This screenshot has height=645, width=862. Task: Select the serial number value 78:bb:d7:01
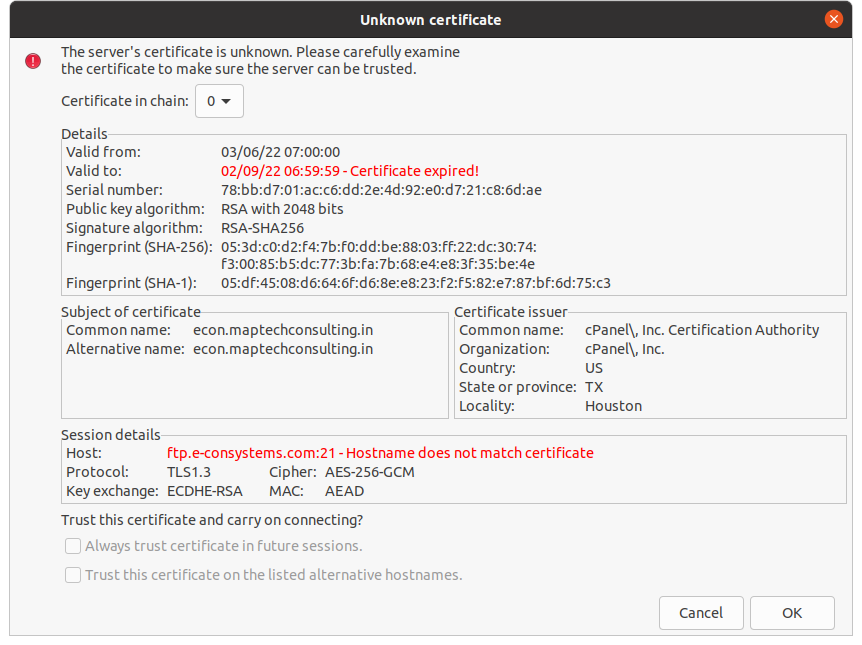click(x=381, y=190)
